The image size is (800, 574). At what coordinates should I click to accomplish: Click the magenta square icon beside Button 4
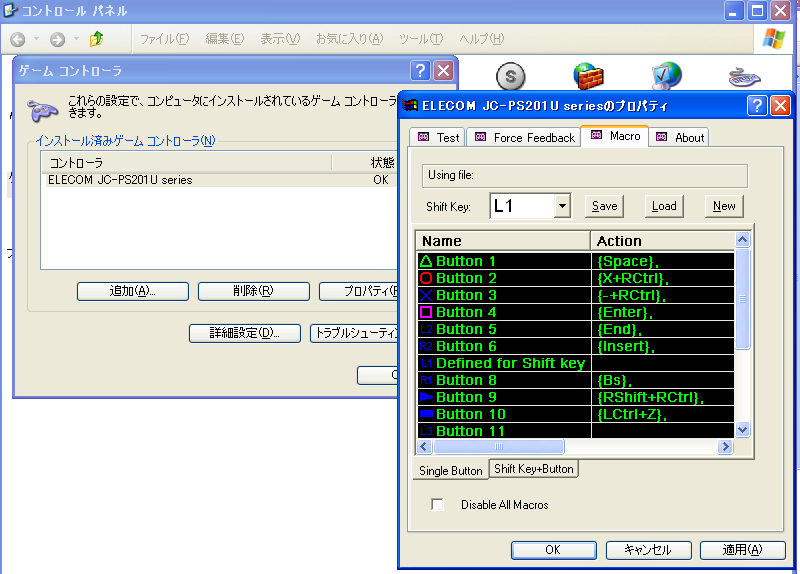pyautogui.click(x=426, y=312)
